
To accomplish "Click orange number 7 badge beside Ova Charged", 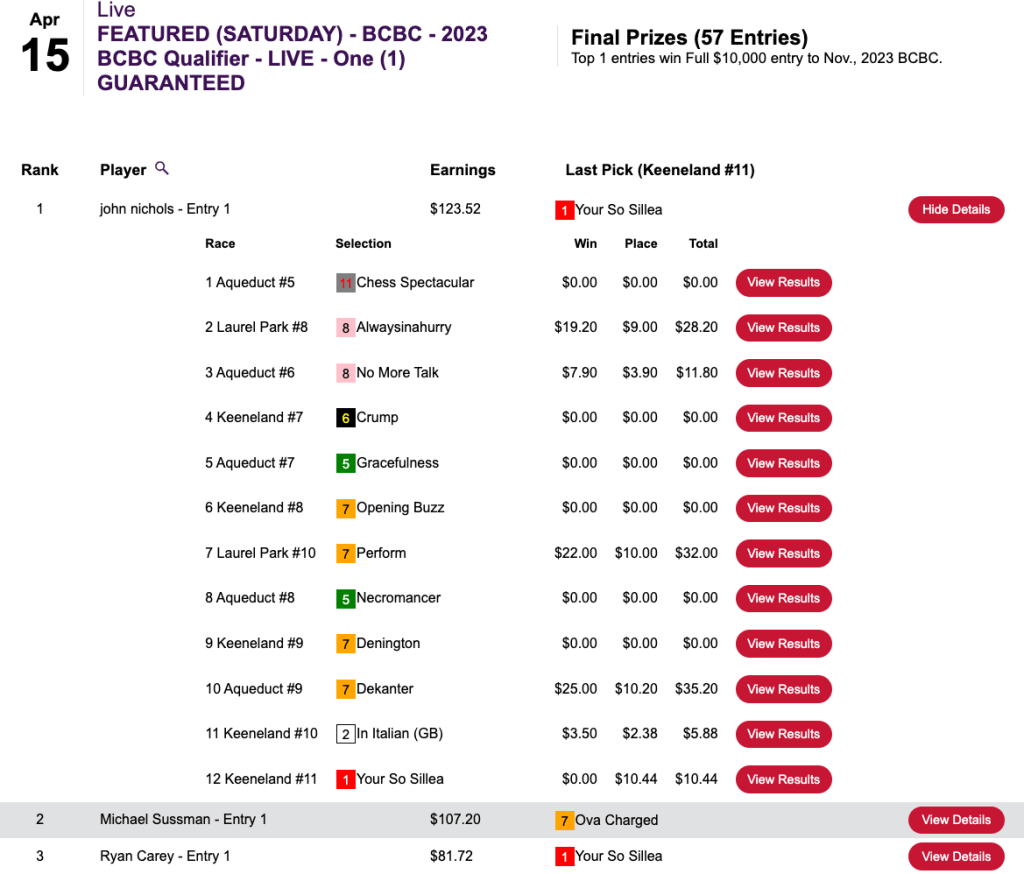I will click(564, 821).
